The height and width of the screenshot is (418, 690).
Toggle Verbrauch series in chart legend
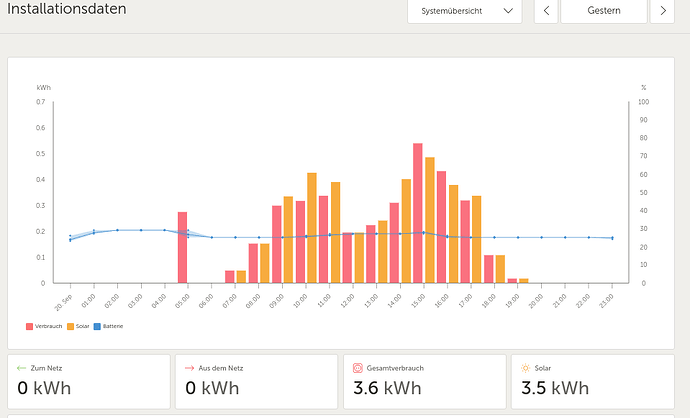tap(44, 326)
